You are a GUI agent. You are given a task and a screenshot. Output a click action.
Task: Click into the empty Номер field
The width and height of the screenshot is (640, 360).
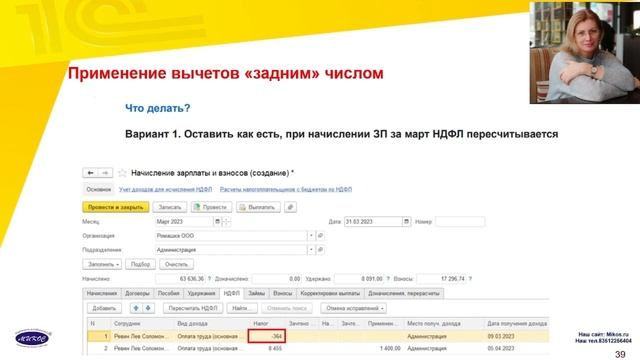pos(460,222)
